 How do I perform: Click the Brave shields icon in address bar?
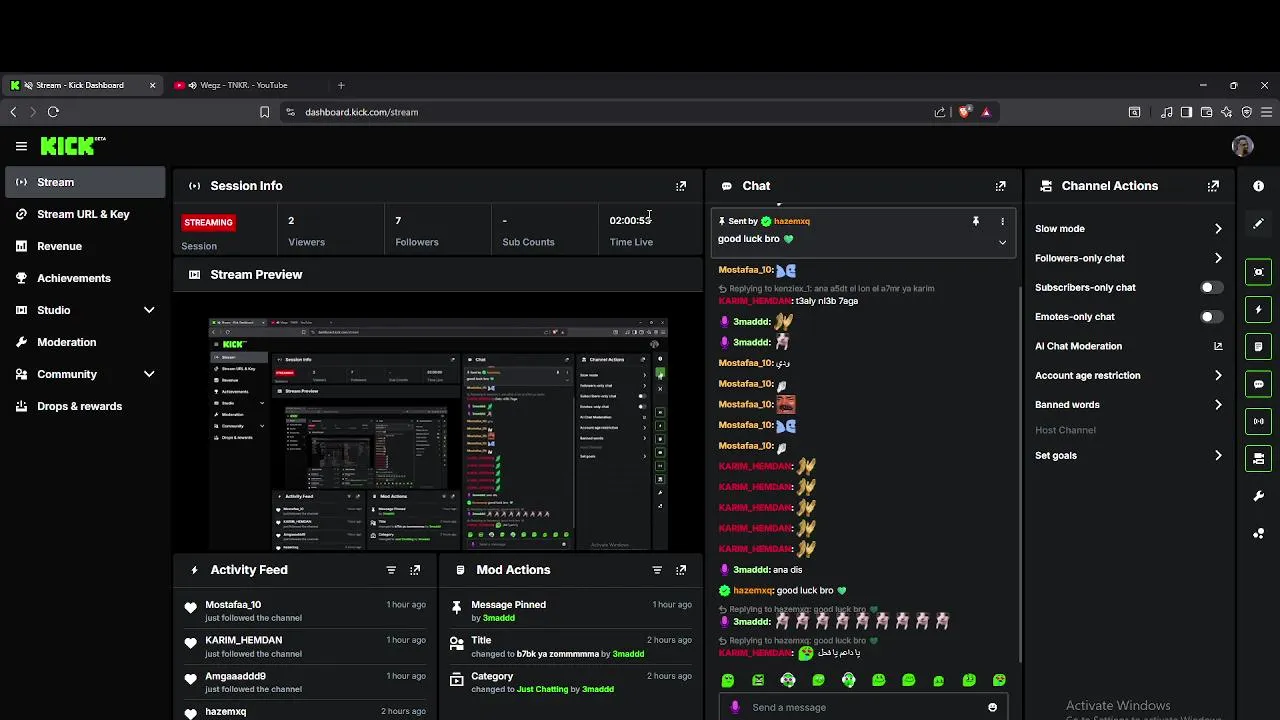[x=964, y=112]
